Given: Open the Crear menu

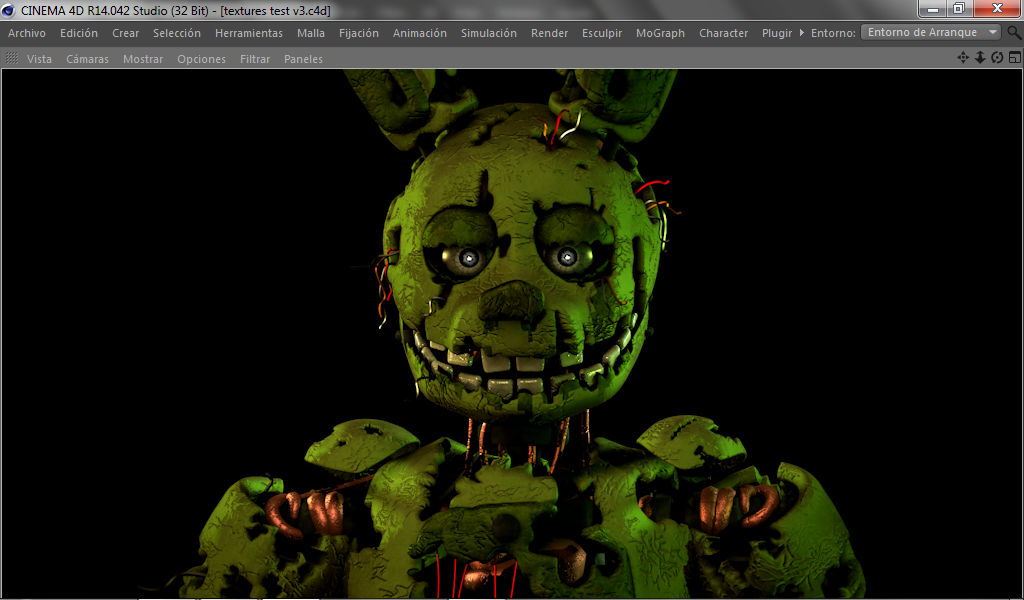Looking at the screenshot, I should click(125, 33).
